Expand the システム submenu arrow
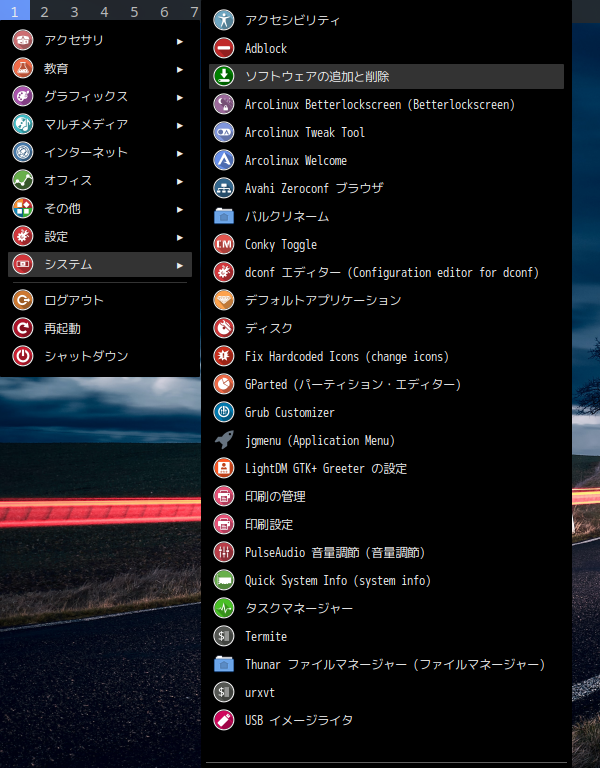Viewport: 600px width, 768px height. click(x=180, y=265)
